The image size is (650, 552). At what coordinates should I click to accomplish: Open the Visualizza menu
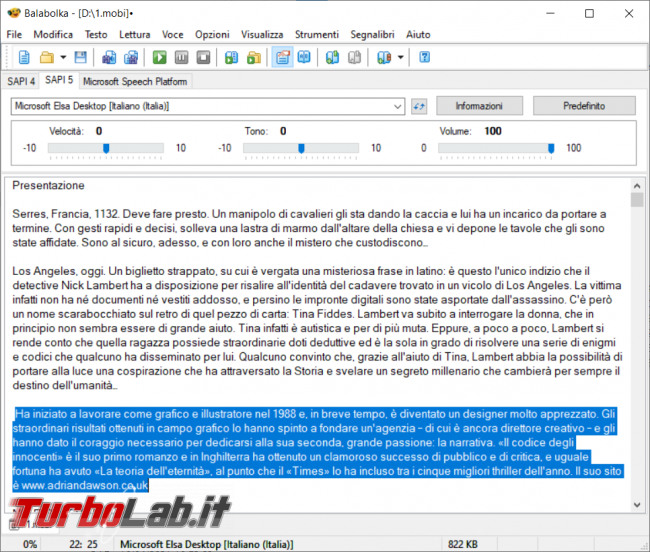point(262,34)
